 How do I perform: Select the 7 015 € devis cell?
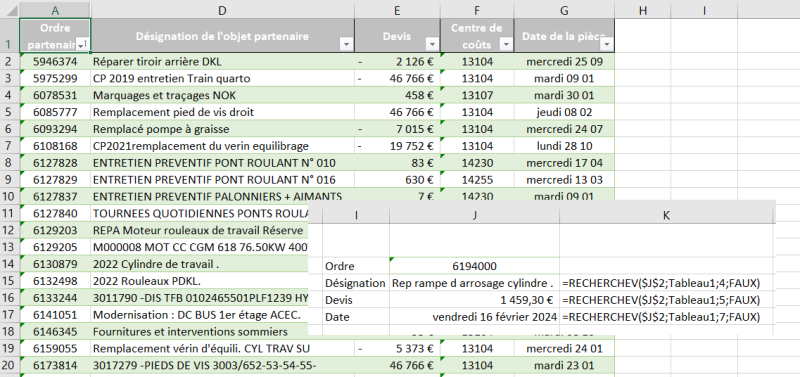pyautogui.click(x=397, y=129)
